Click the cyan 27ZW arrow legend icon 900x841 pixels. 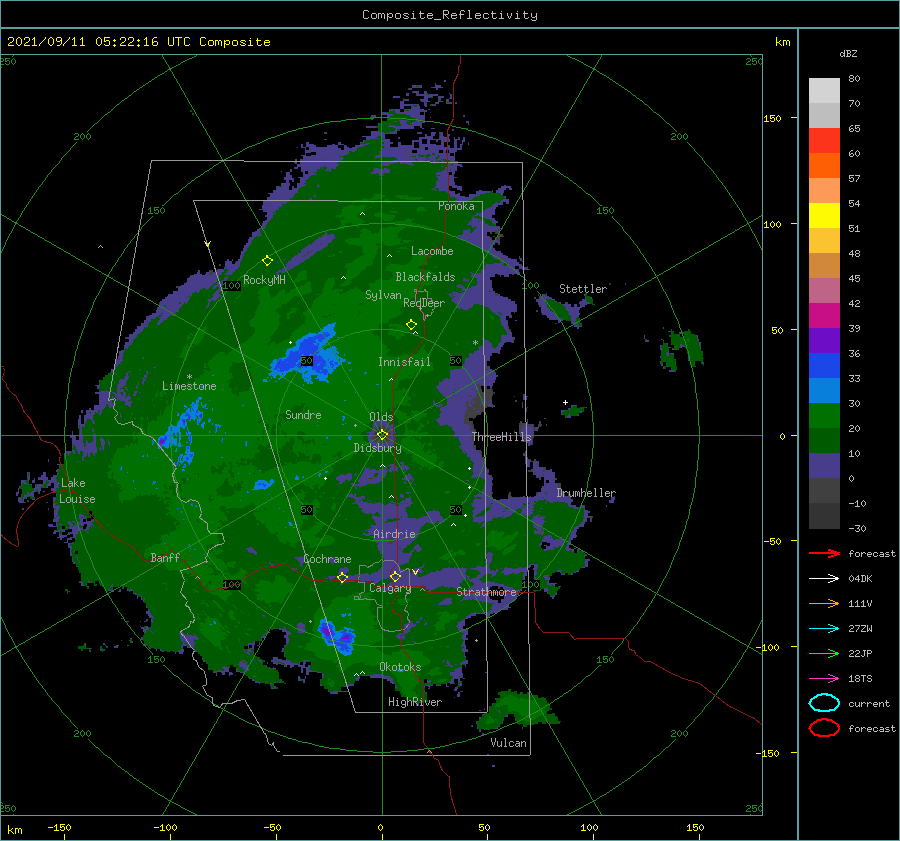824,629
